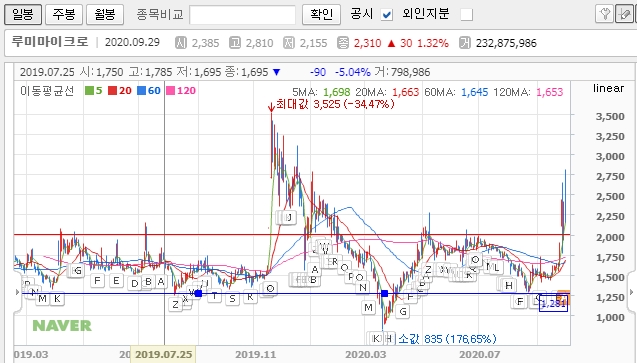Image resolution: width=637 pixels, height=363 pixels.
Task: Select the blue handle near 2020.03 on blue line
Action: (384, 293)
